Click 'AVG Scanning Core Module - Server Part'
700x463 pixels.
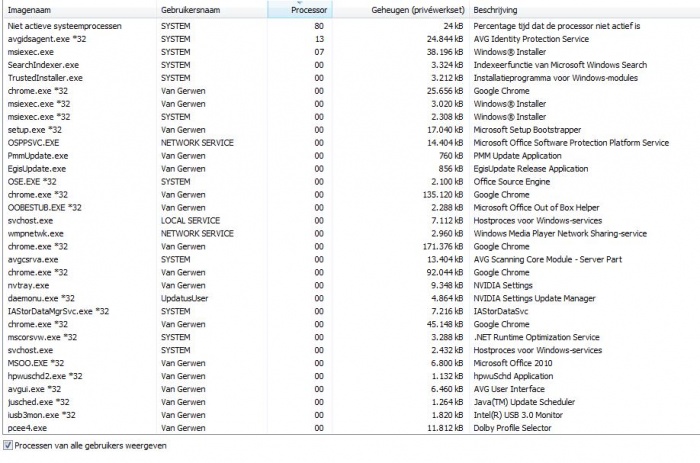click(547, 259)
